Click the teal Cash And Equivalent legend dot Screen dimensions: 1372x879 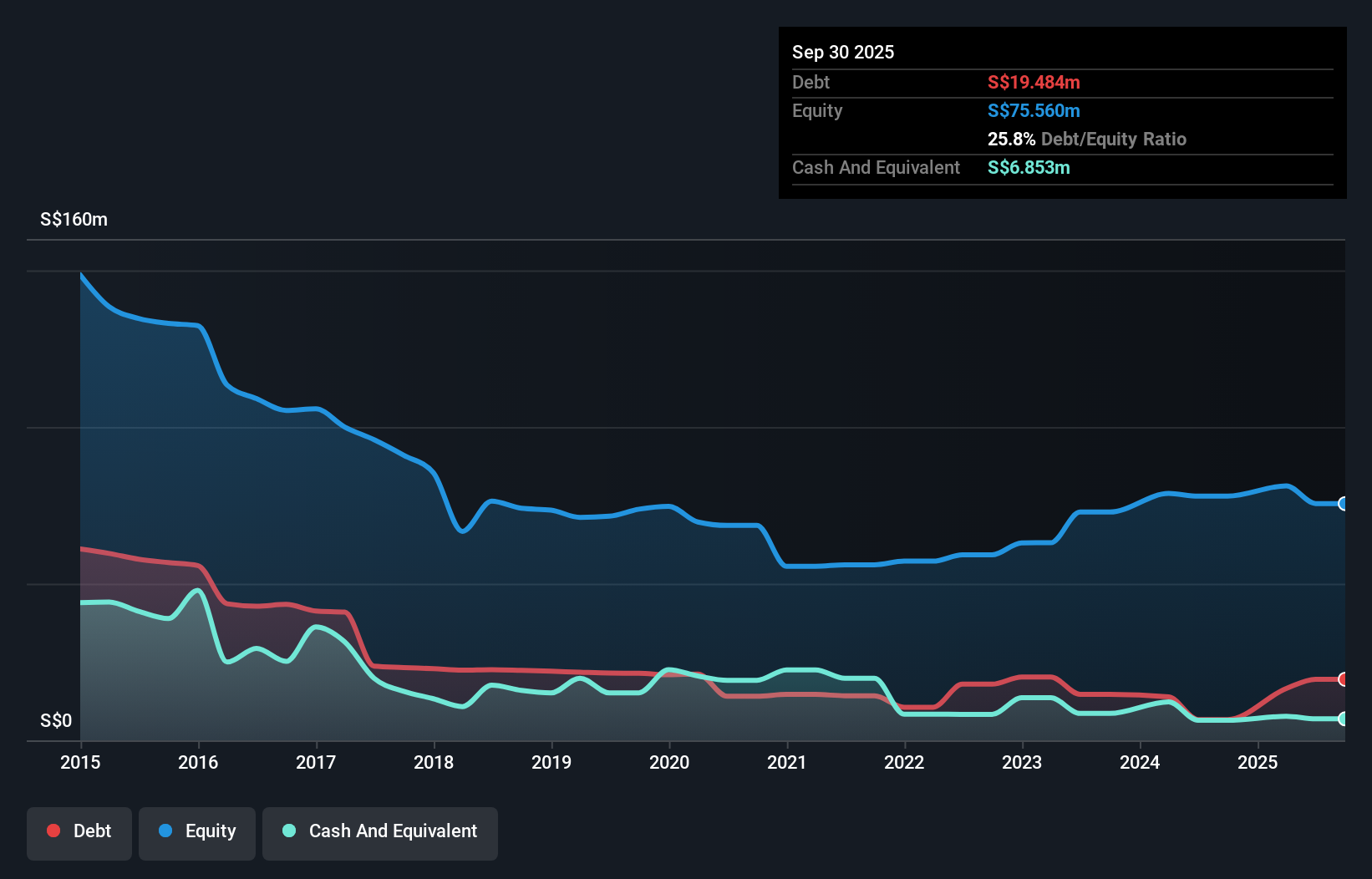click(288, 831)
